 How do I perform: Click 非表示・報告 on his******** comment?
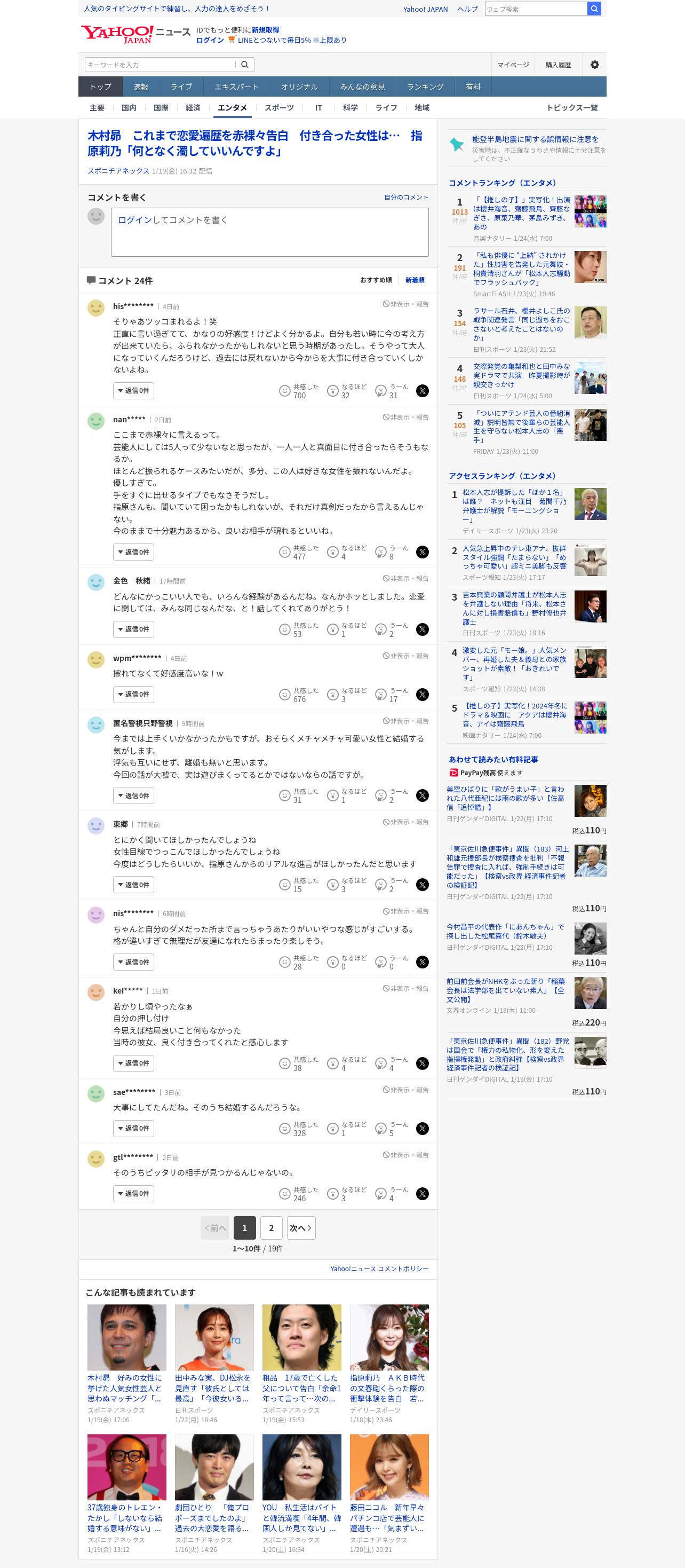[x=406, y=304]
